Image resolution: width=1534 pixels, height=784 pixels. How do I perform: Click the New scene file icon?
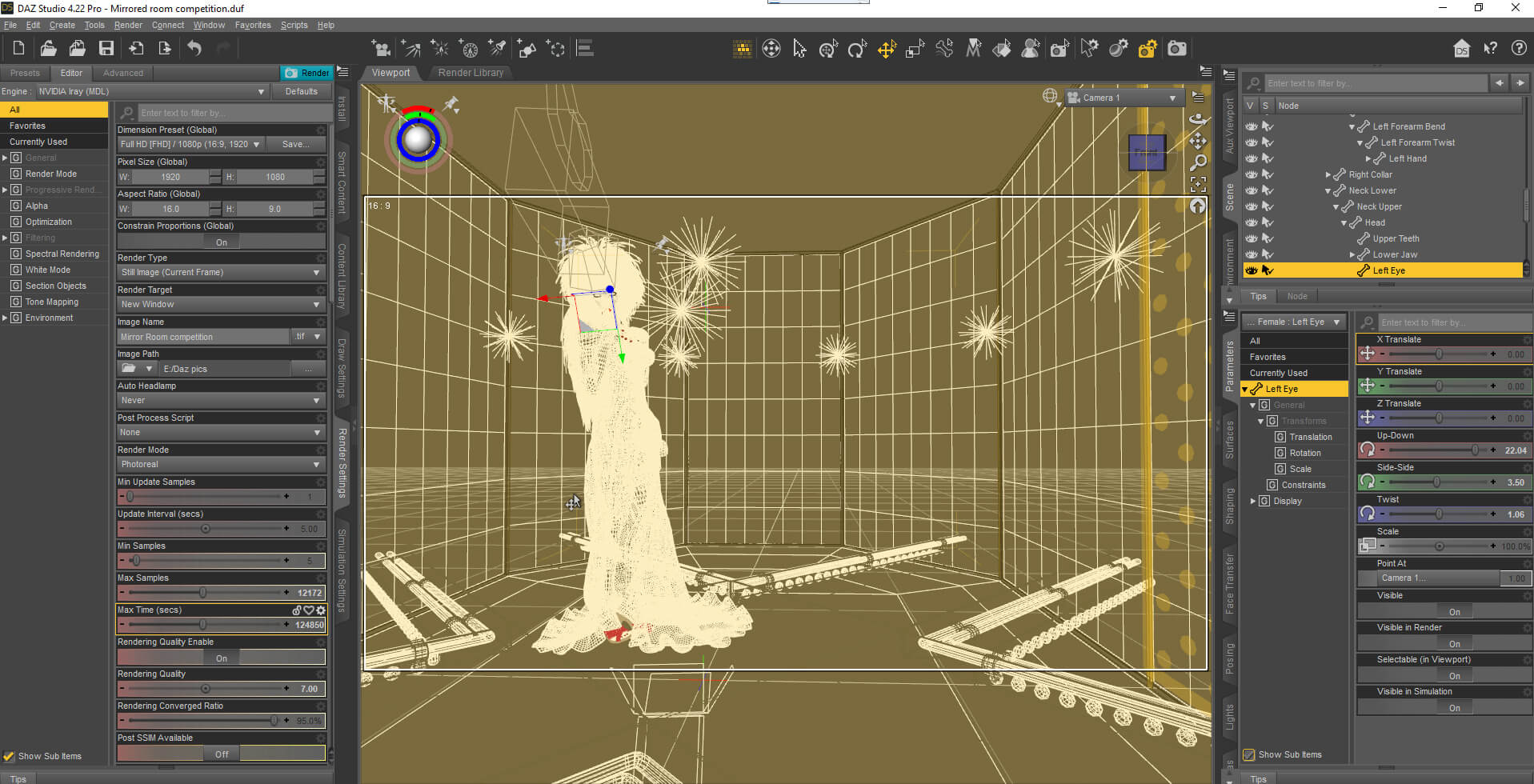point(18,48)
